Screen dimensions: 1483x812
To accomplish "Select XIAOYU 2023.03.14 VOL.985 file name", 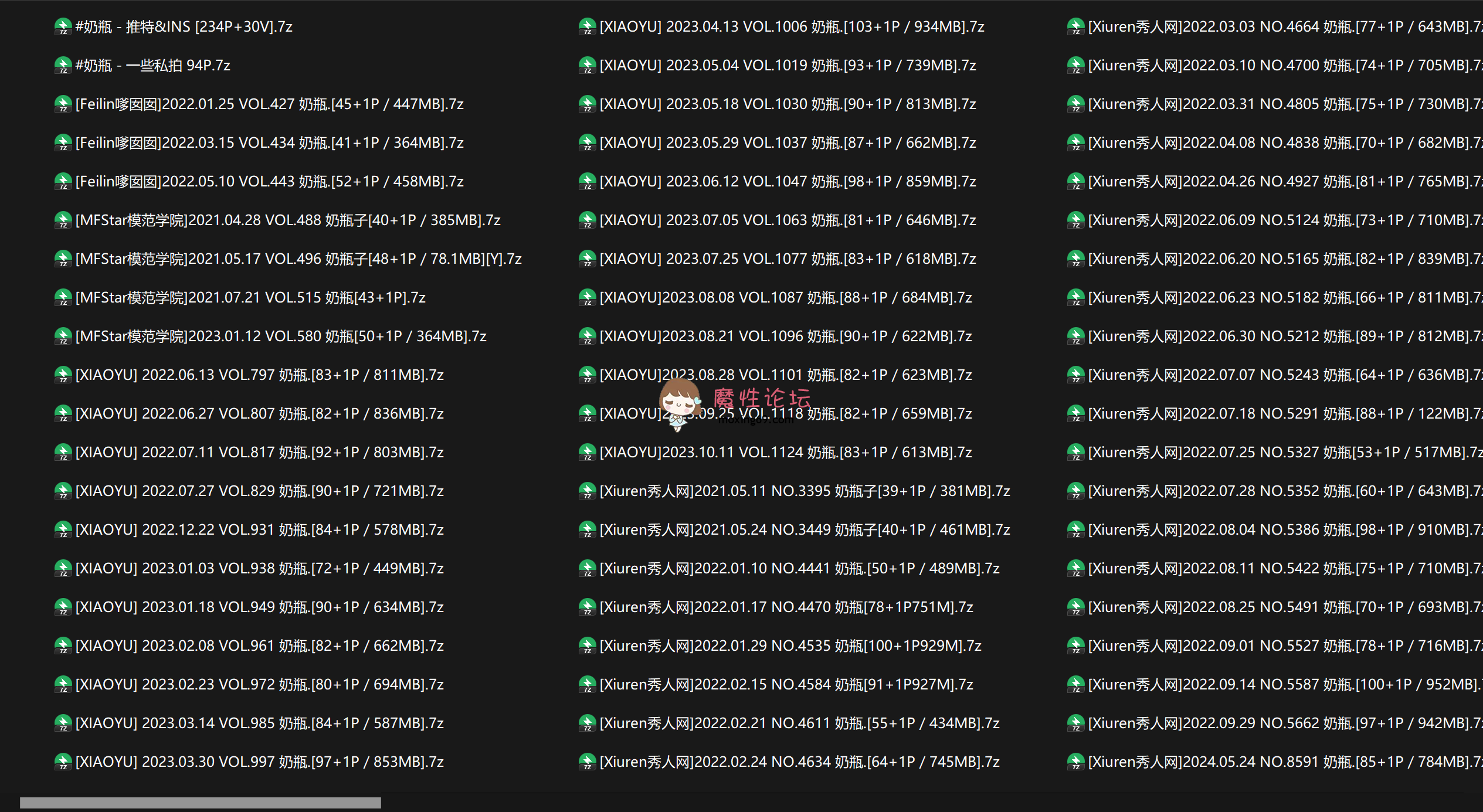I will 260,723.
